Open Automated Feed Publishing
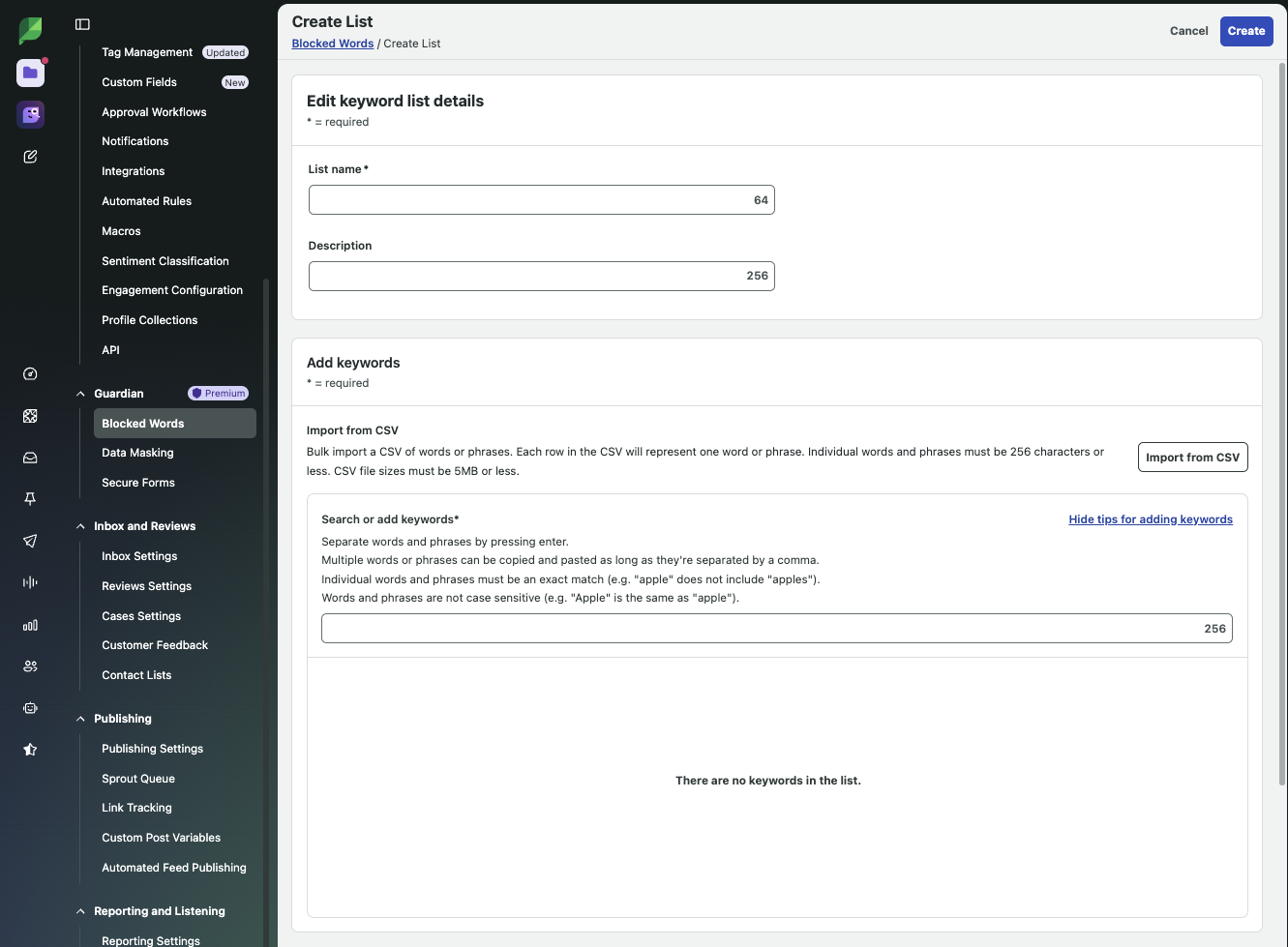This screenshot has width=1288, height=947. coord(174,868)
